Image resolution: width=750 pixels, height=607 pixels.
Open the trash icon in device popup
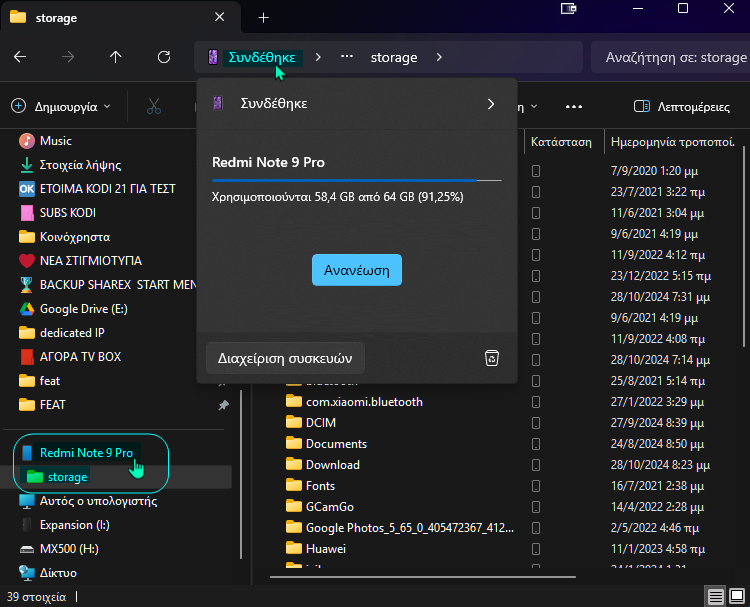coord(492,358)
